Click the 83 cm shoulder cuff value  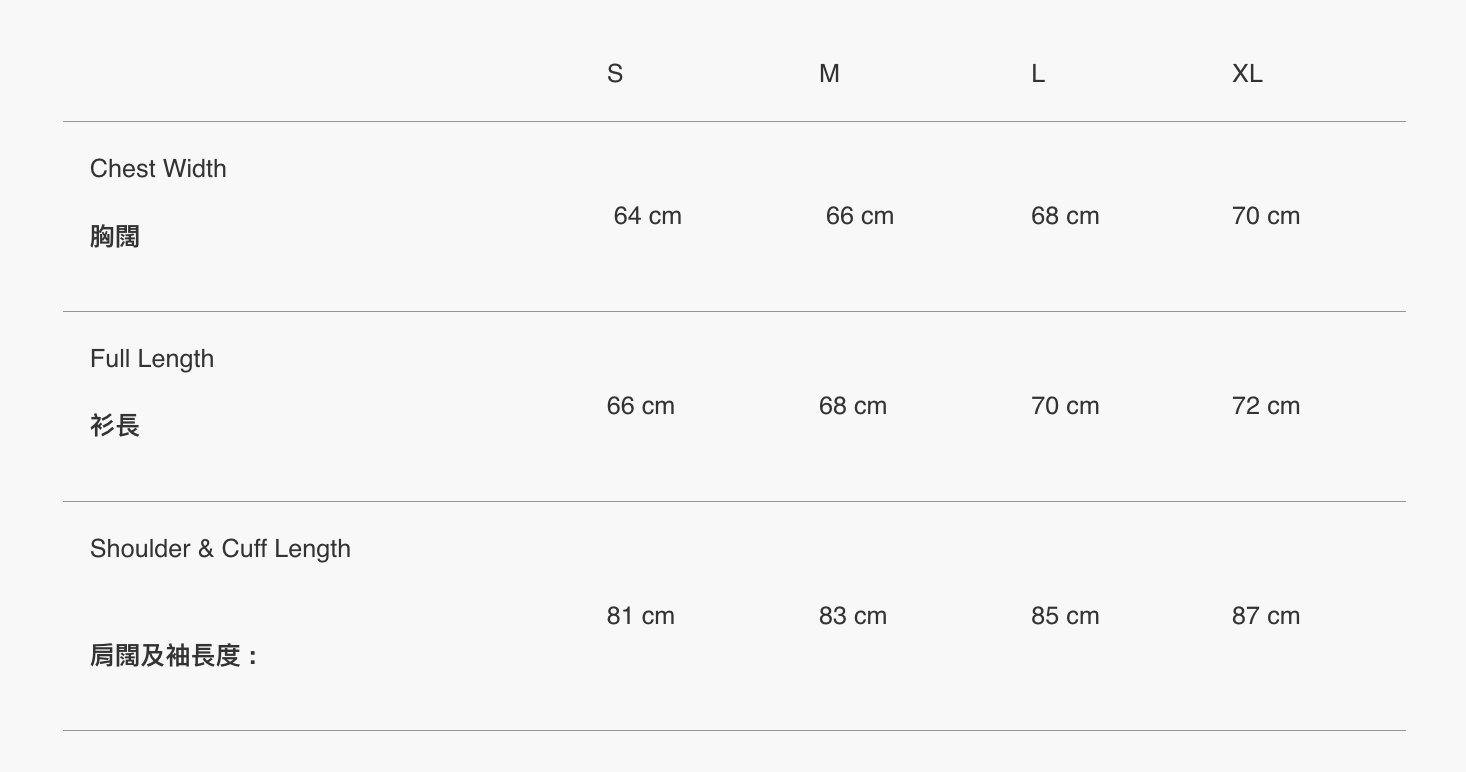click(x=853, y=616)
